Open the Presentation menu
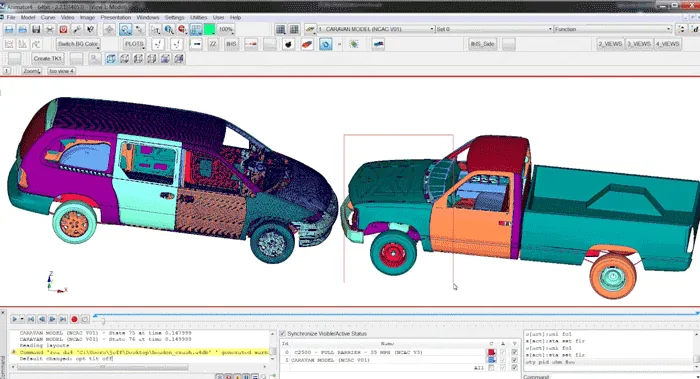This screenshot has height=379, width=700. [x=116, y=17]
